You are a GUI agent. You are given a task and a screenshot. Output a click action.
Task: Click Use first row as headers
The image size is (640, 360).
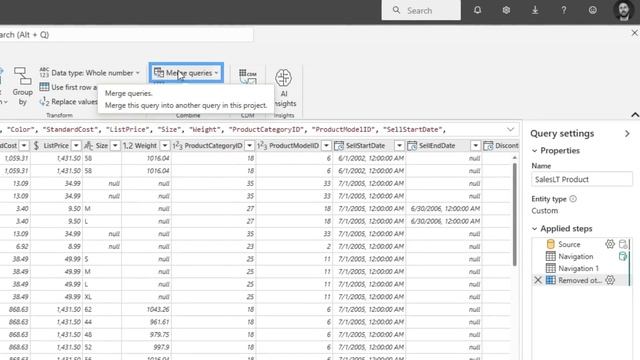point(68,87)
